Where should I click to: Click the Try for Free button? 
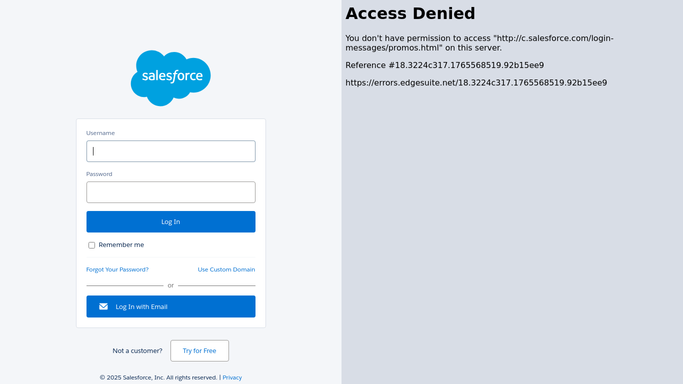pyautogui.click(x=199, y=350)
